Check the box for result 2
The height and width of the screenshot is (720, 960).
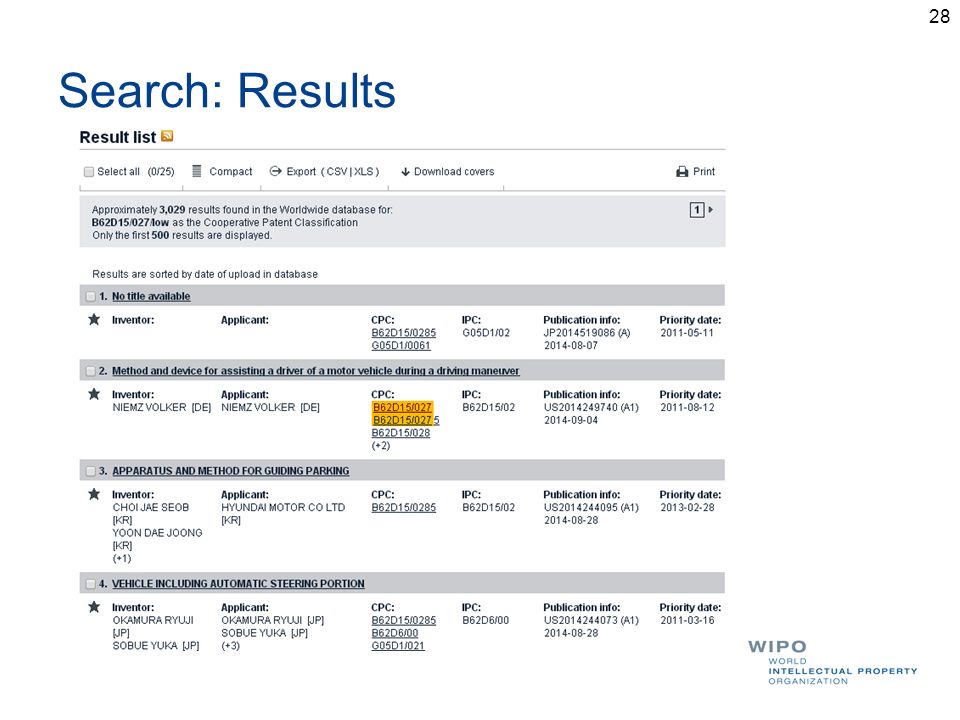(91, 371)
